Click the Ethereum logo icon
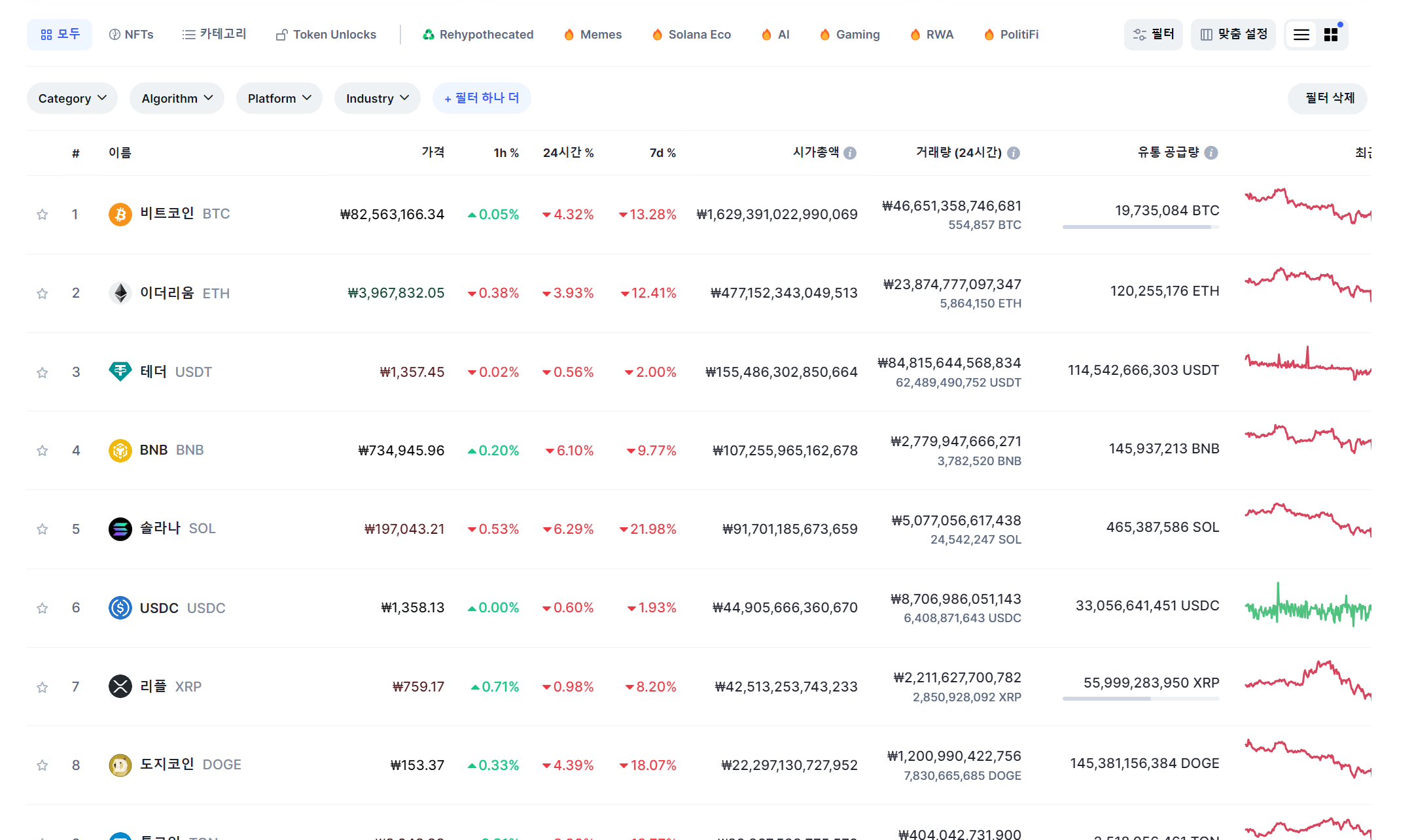The width and height of the screenshot is (1414, 840). (120, 293)
